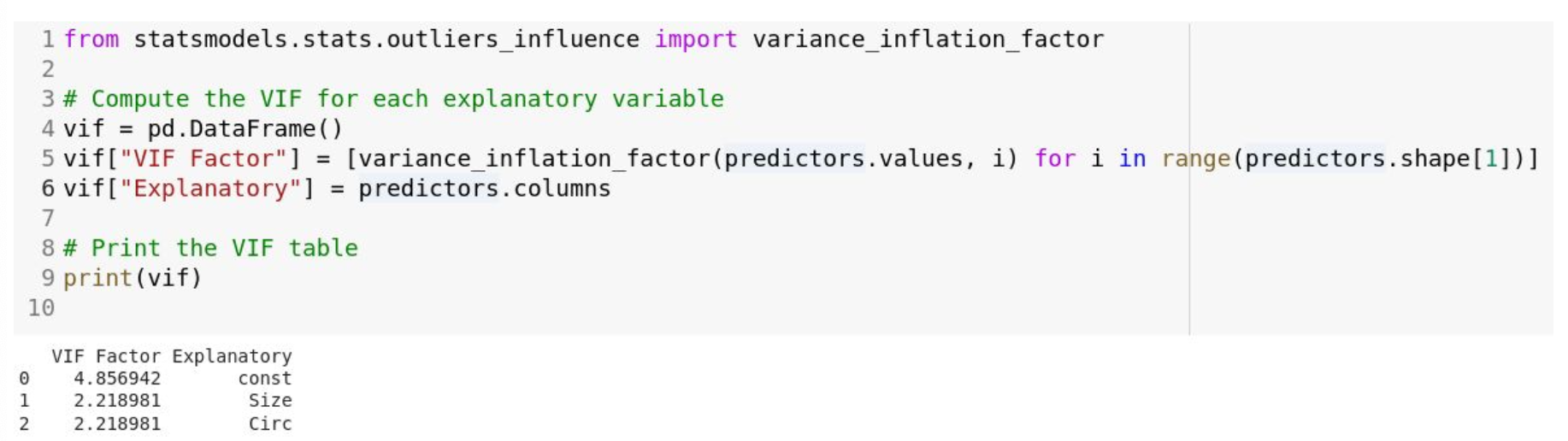This screenshot has height=441, width=1568.
Task: Click the 'VIF Factor' output column header
Action: [x=106, y=356]
